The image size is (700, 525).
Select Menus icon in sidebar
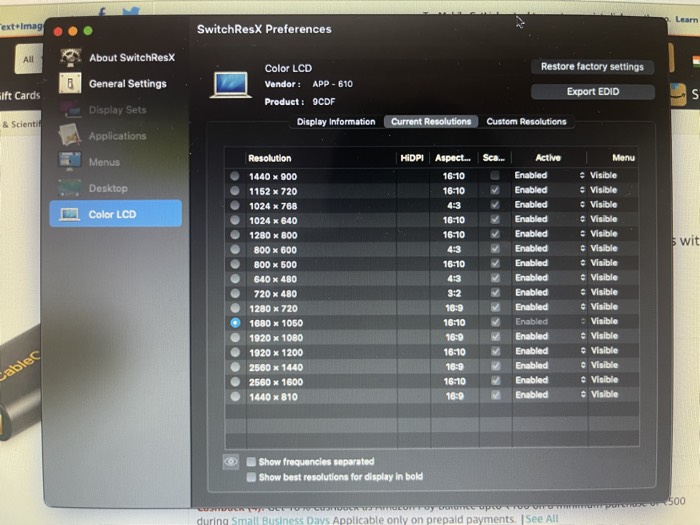click(x=70, y=162)
